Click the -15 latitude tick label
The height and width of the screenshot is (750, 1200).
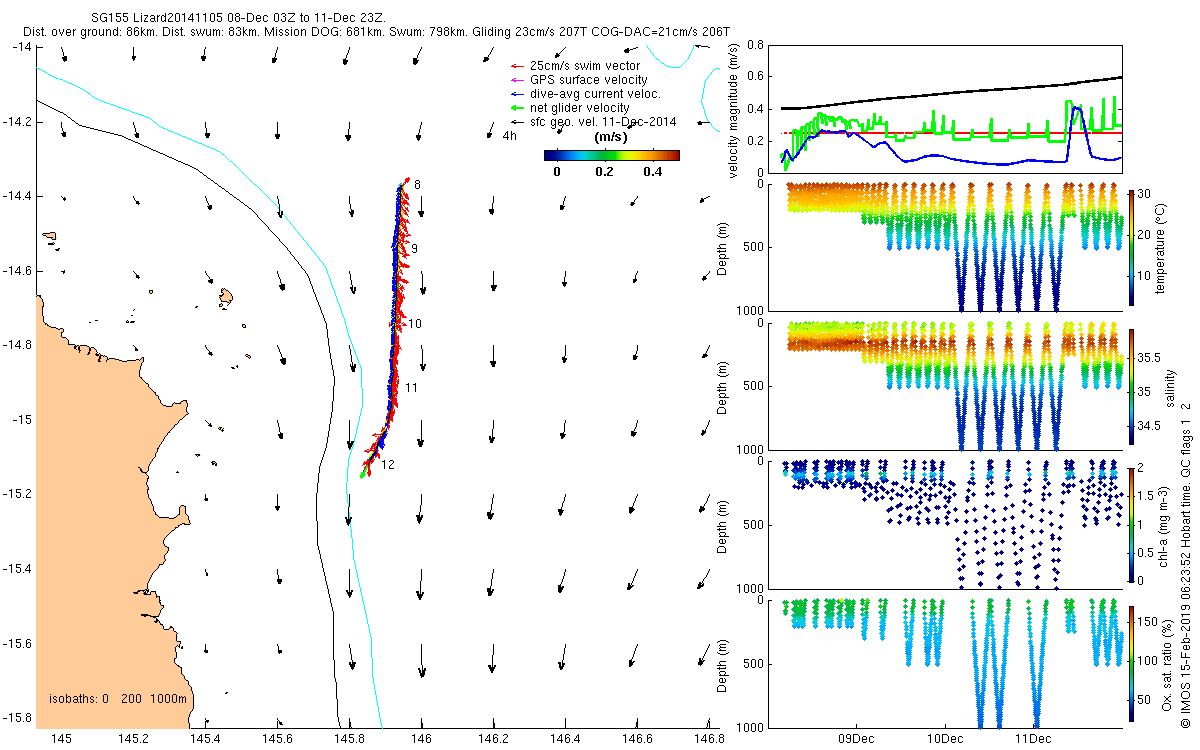(x=20, y=420)
